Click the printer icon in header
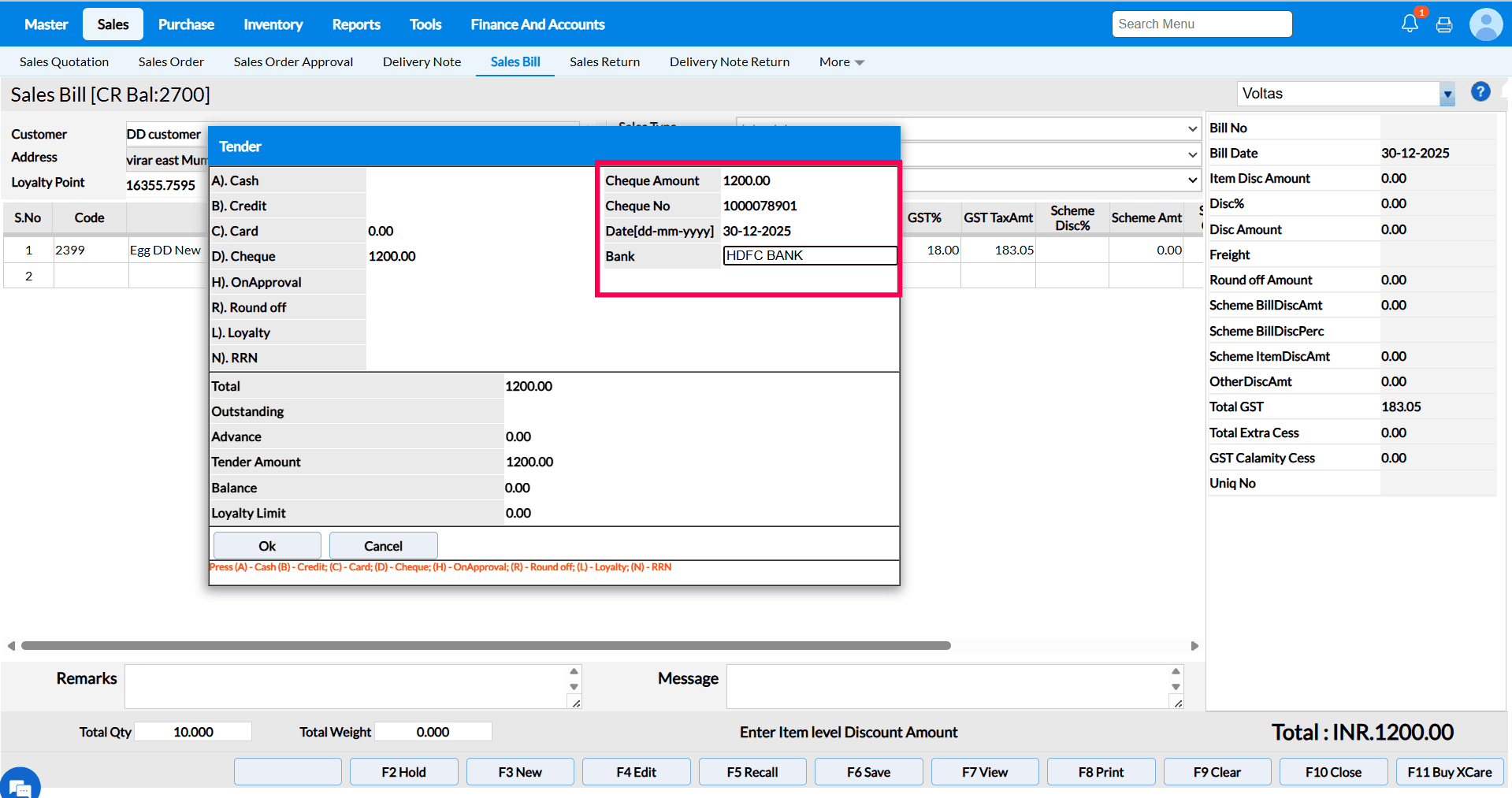Screen dimensions: 1512x798 click(1444, 25)
